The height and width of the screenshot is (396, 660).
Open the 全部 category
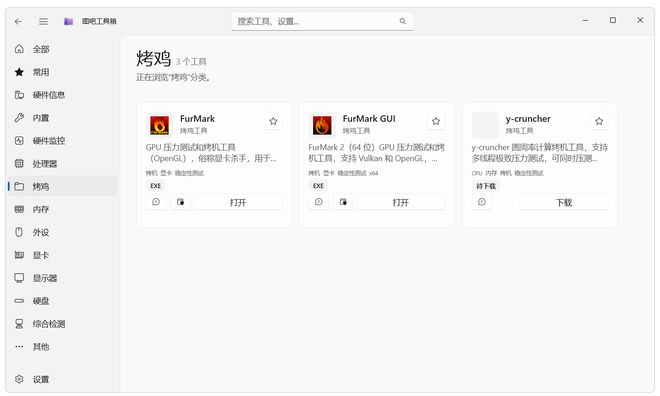coord(62,49)
